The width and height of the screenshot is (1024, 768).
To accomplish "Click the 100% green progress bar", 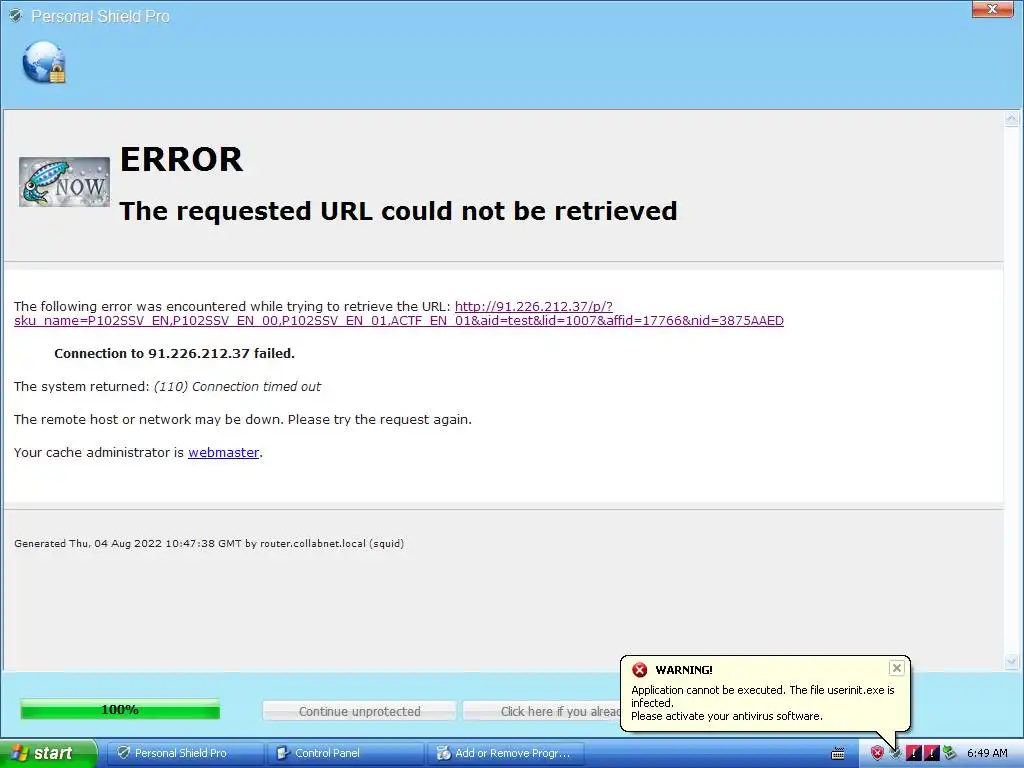I will point(120,709).
